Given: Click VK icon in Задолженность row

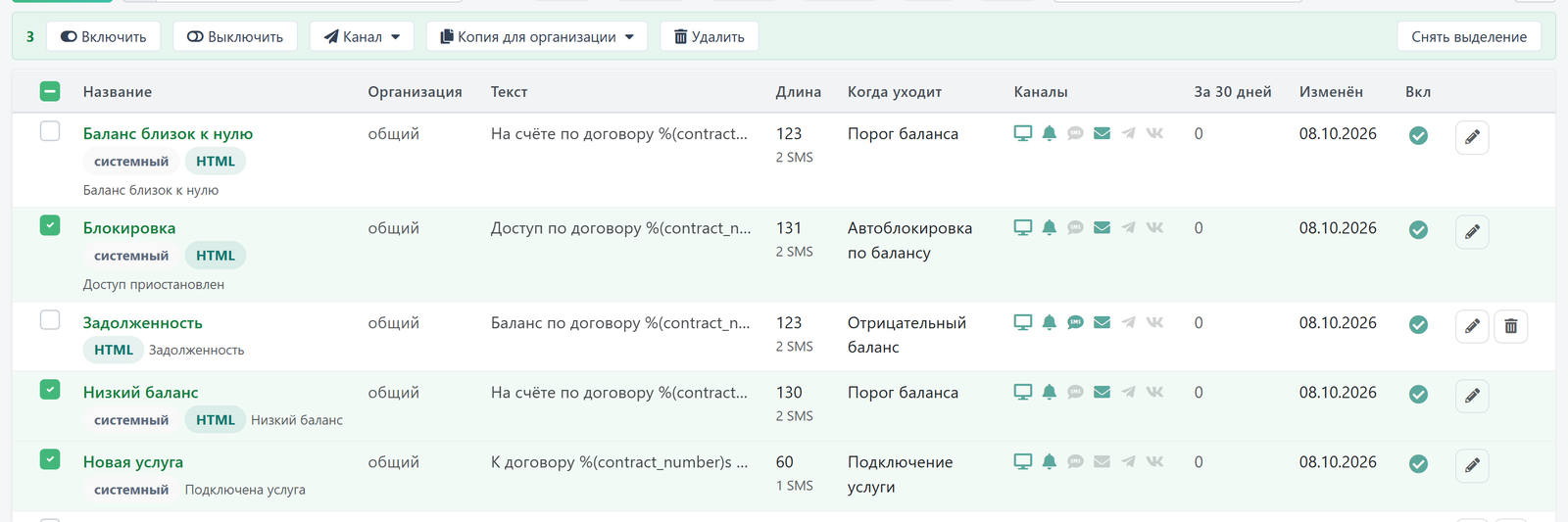Looking at the screenshot, I should 1154,322.
